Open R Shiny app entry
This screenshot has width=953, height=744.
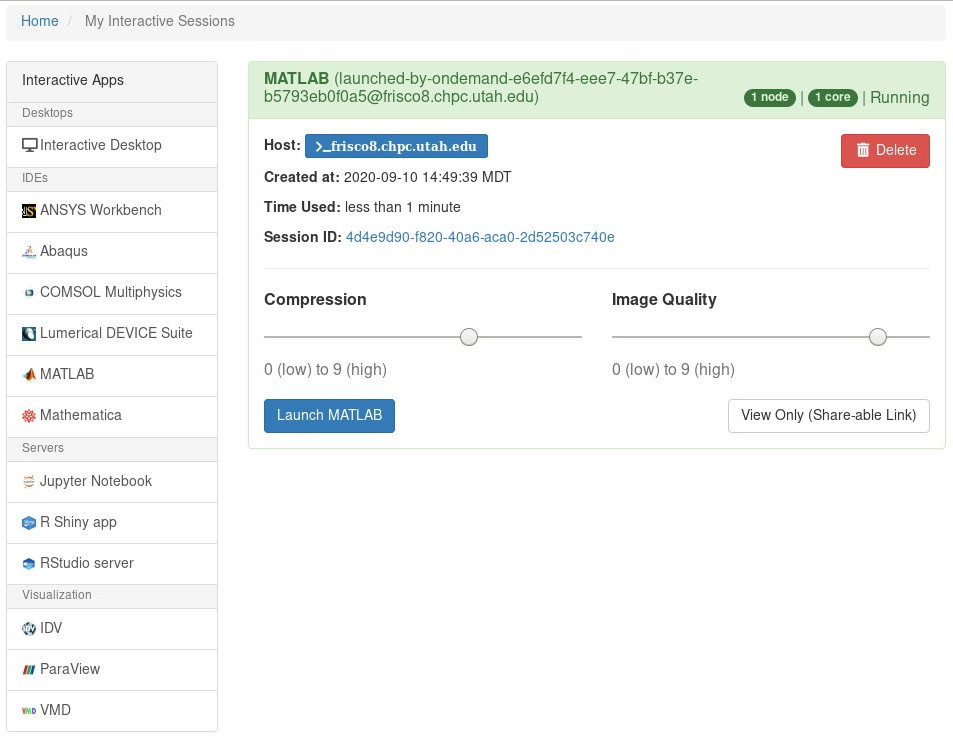112,523
